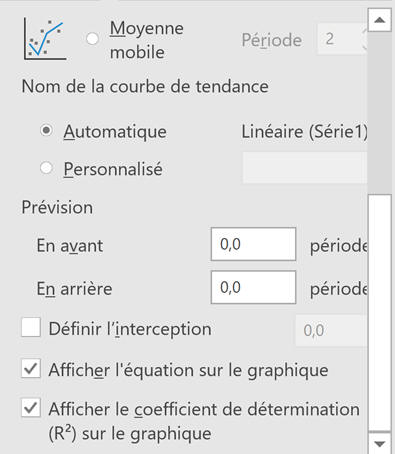Click the Afficher l'équation sur le graphique label

pos(188,370)
